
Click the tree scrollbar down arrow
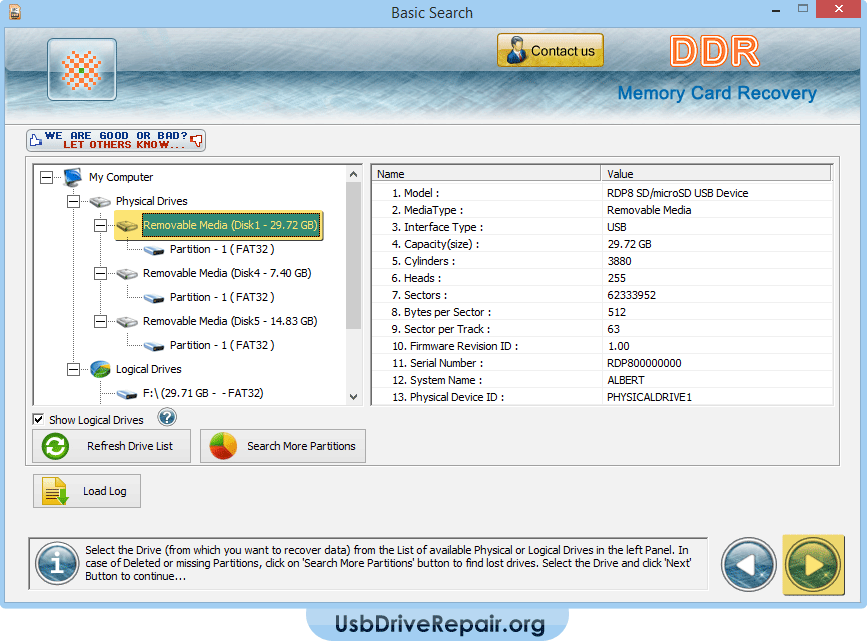click(x=353, y=397)
